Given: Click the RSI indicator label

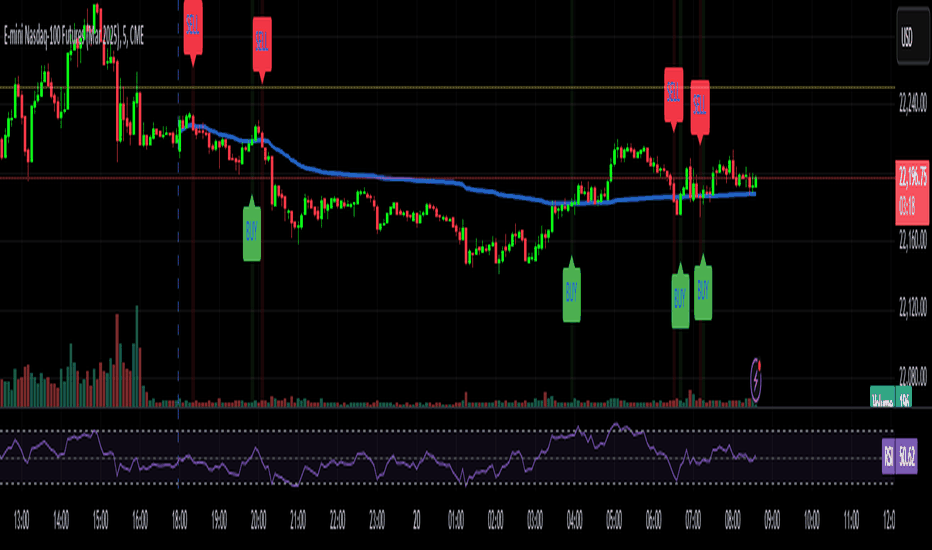Looking at the screenshot, I should pyautogui.click(x=888, y=457).
